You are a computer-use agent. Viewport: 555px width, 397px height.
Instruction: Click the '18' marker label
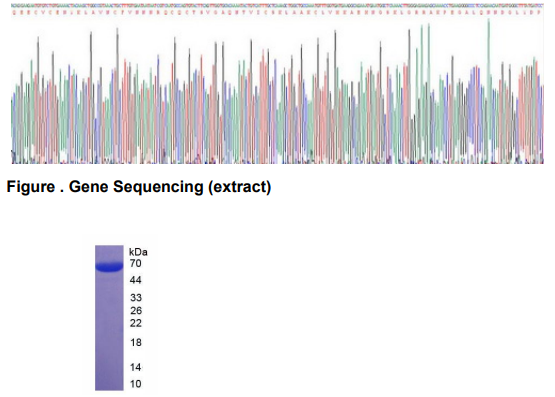(x=136, y=343)
